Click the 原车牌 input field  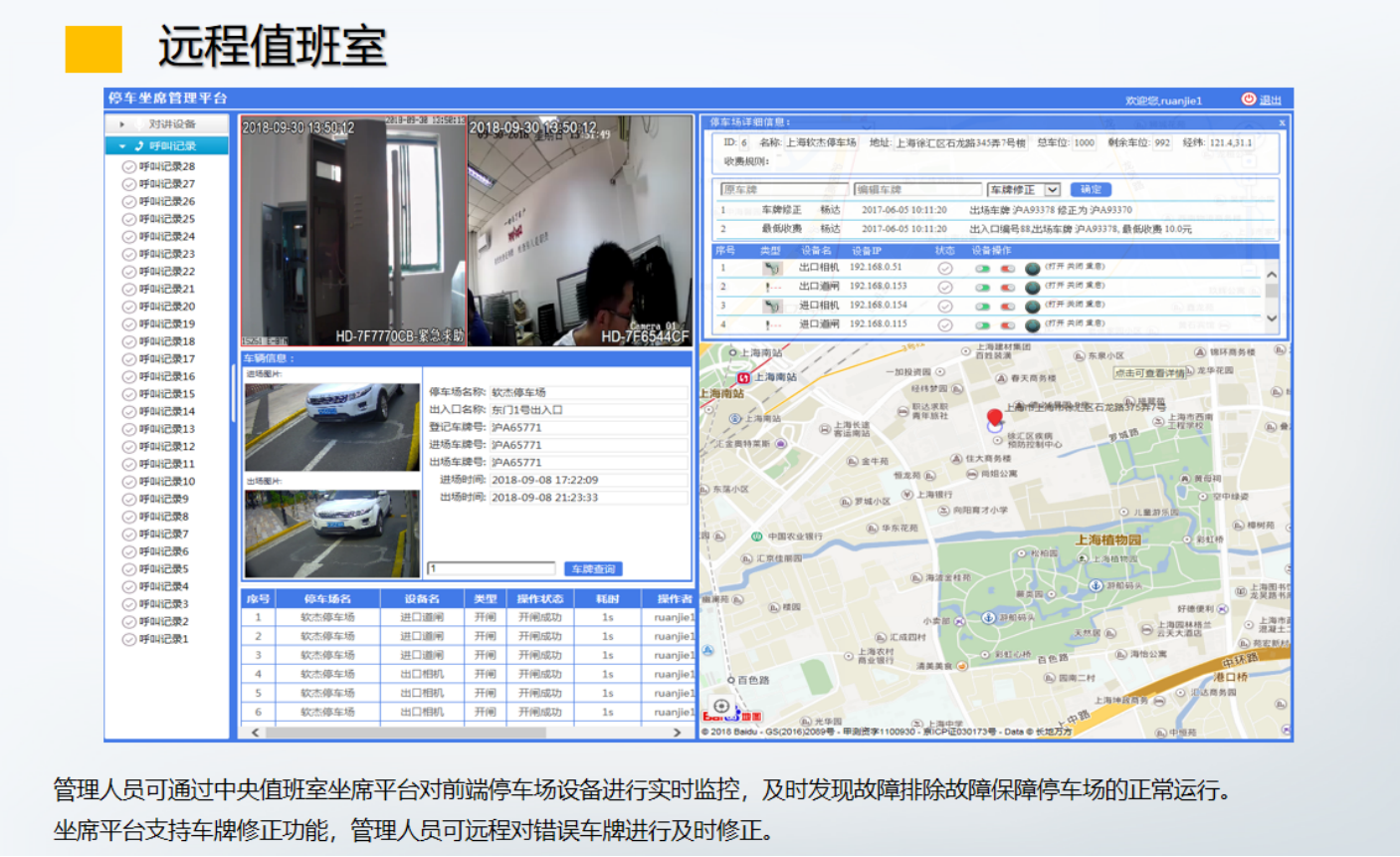[784, 189]
